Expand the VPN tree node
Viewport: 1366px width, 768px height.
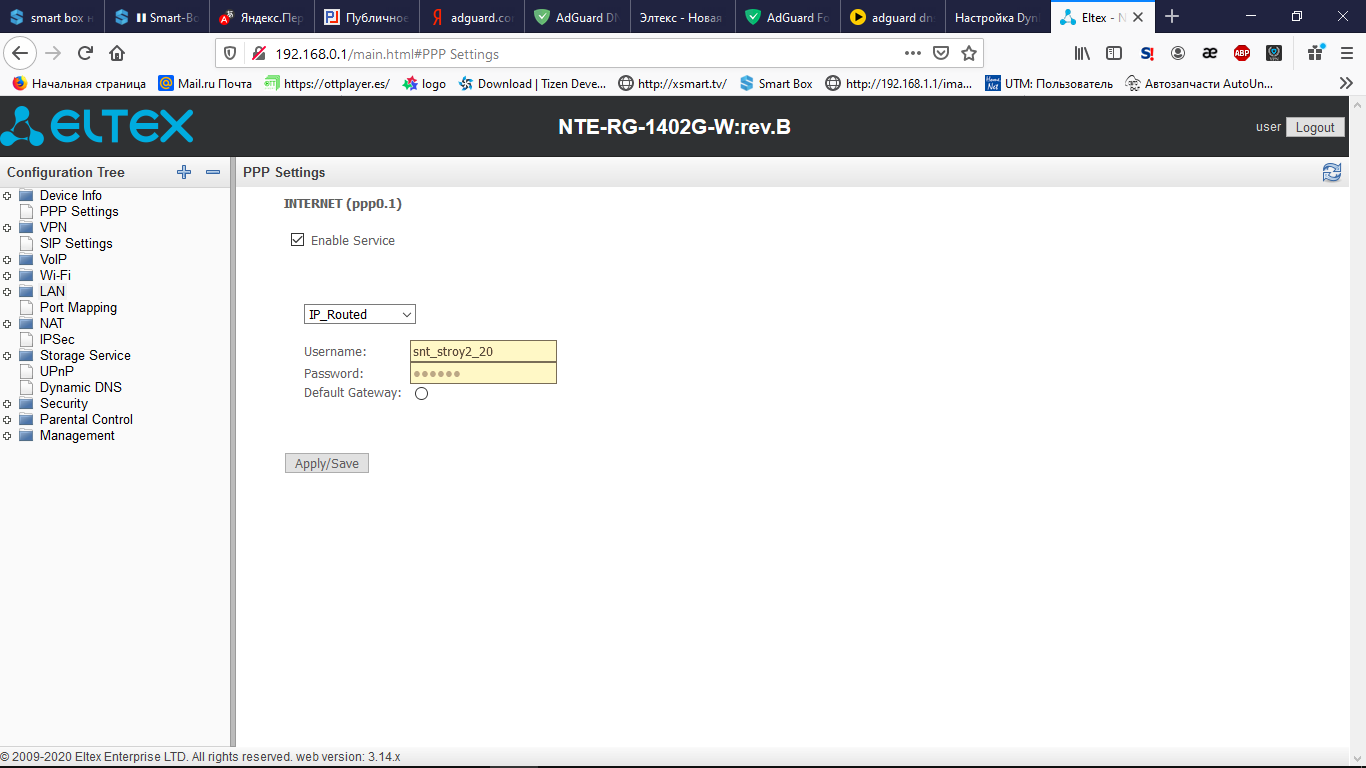[7, 228]
